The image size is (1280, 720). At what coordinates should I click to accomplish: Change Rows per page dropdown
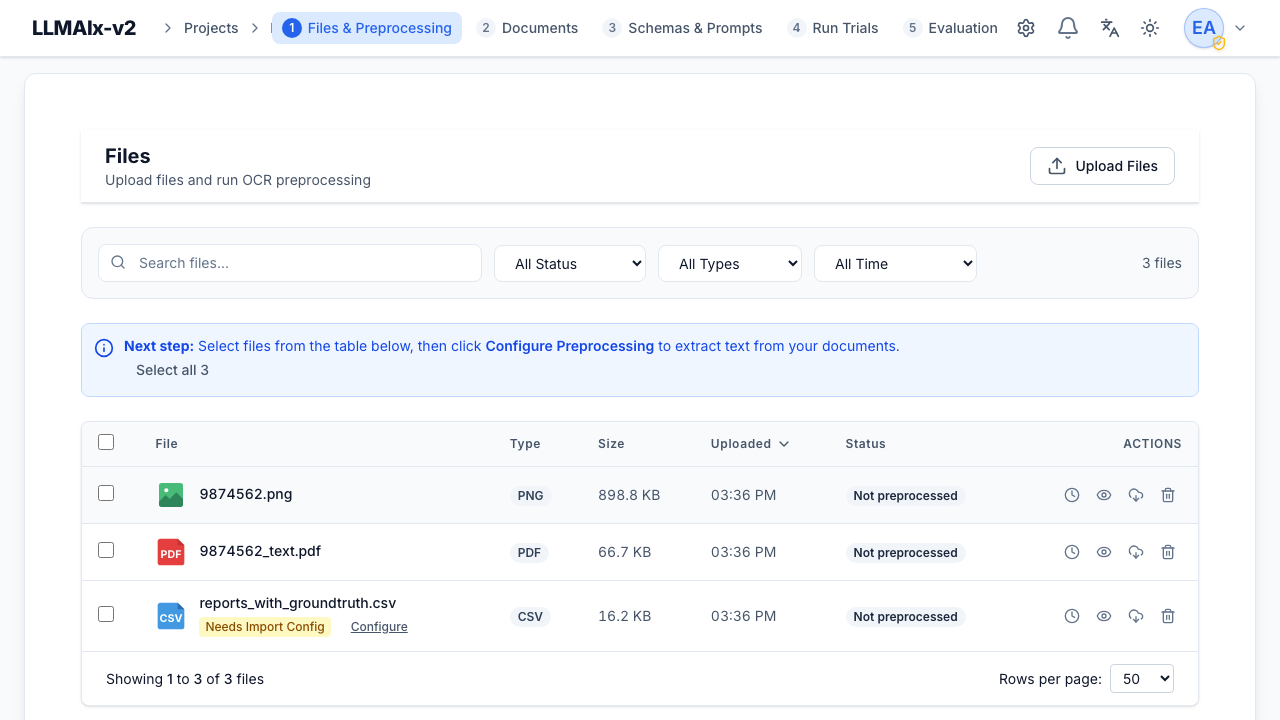1142,678
